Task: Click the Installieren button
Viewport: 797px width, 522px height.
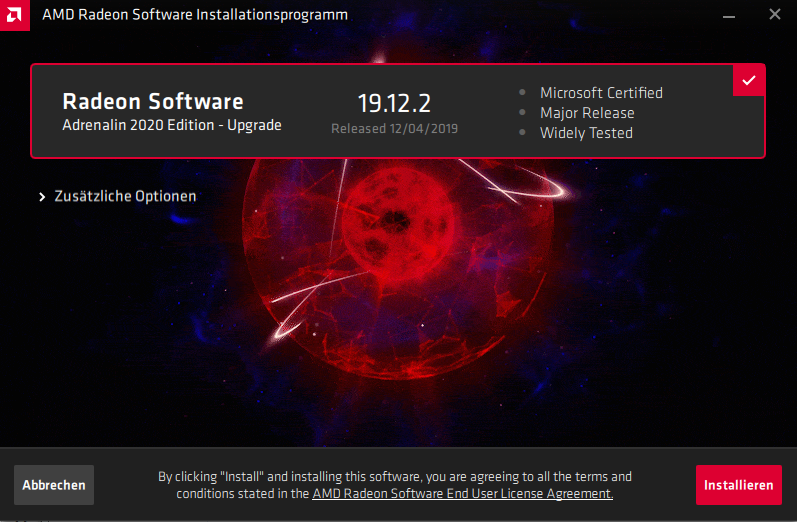Action: (x=739, y=485)
